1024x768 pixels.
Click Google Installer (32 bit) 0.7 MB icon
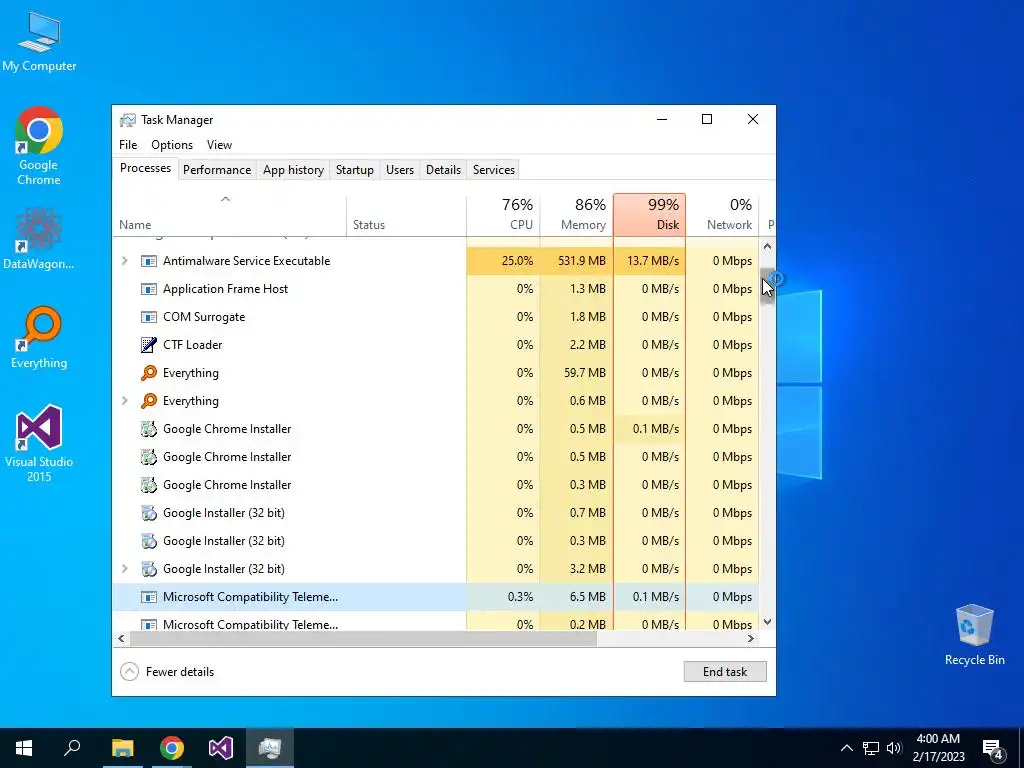[x=149, y=513]
